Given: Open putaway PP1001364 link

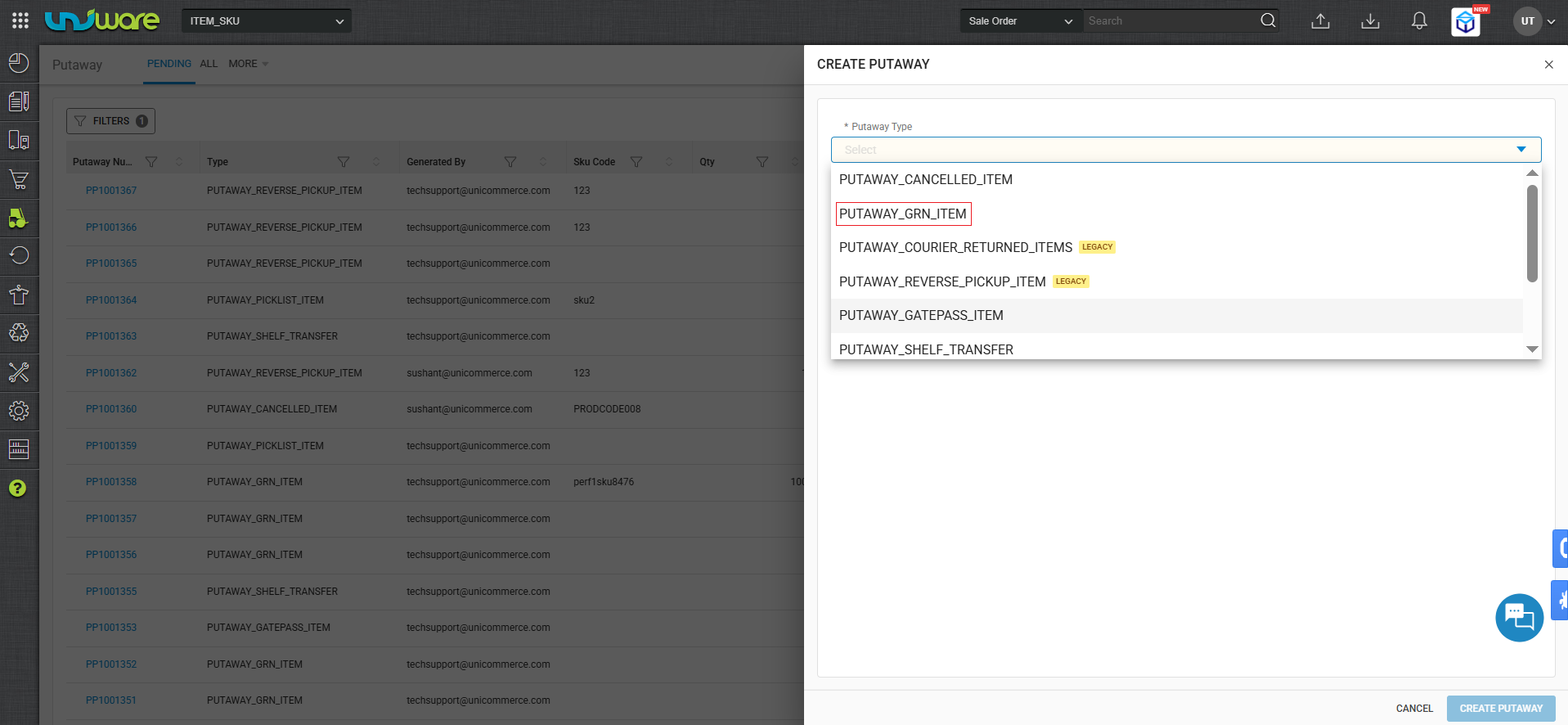Looking at the screenshot, I should coord(111,300).
